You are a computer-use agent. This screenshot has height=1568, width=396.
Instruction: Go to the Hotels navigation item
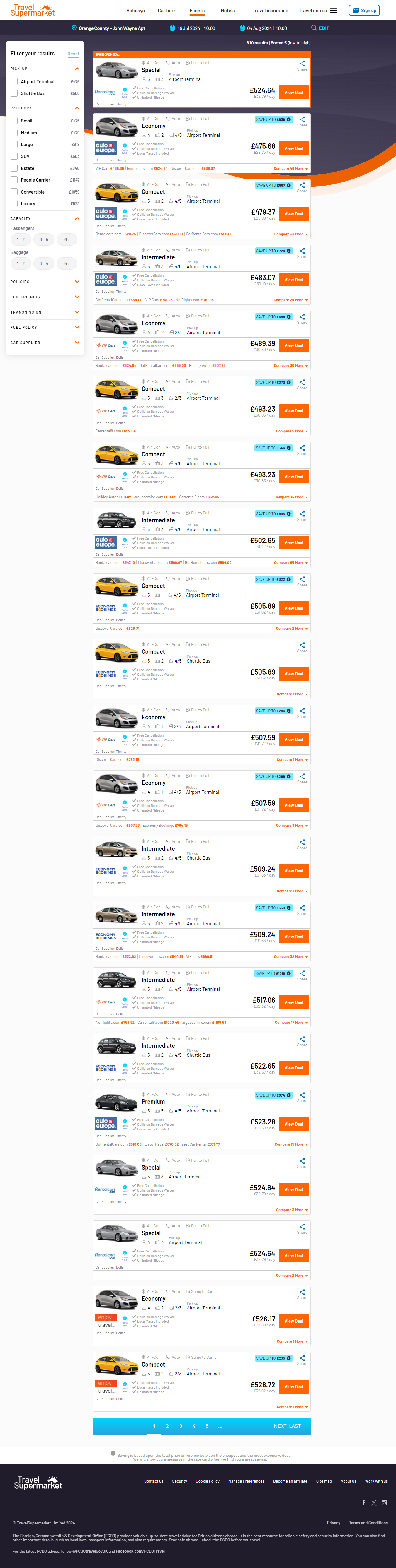[228, 10]
